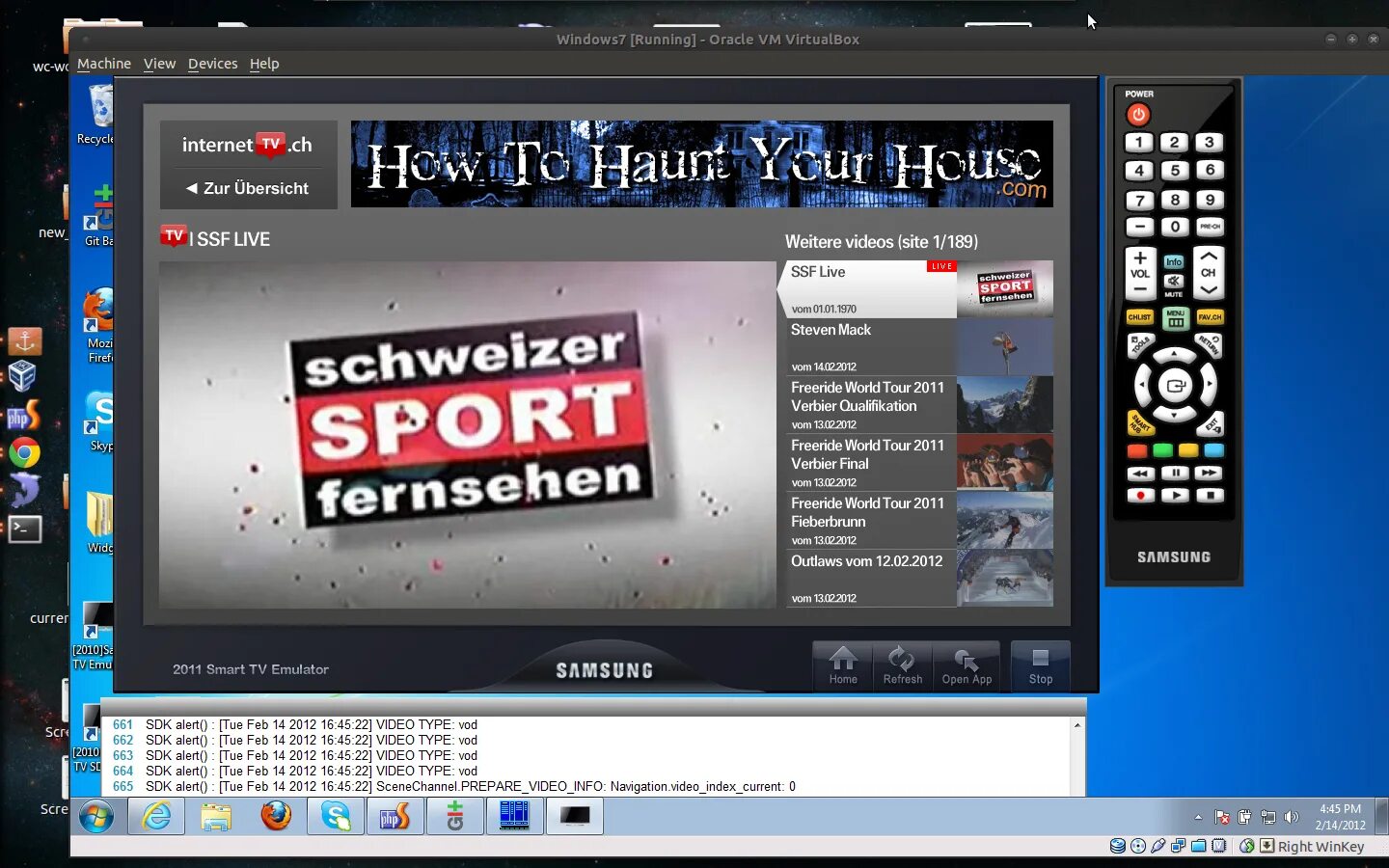The width and height of the screenshot is (1389, 868).
Task: Click the yellow CH LIST remote button
Action: point(1139,316)
